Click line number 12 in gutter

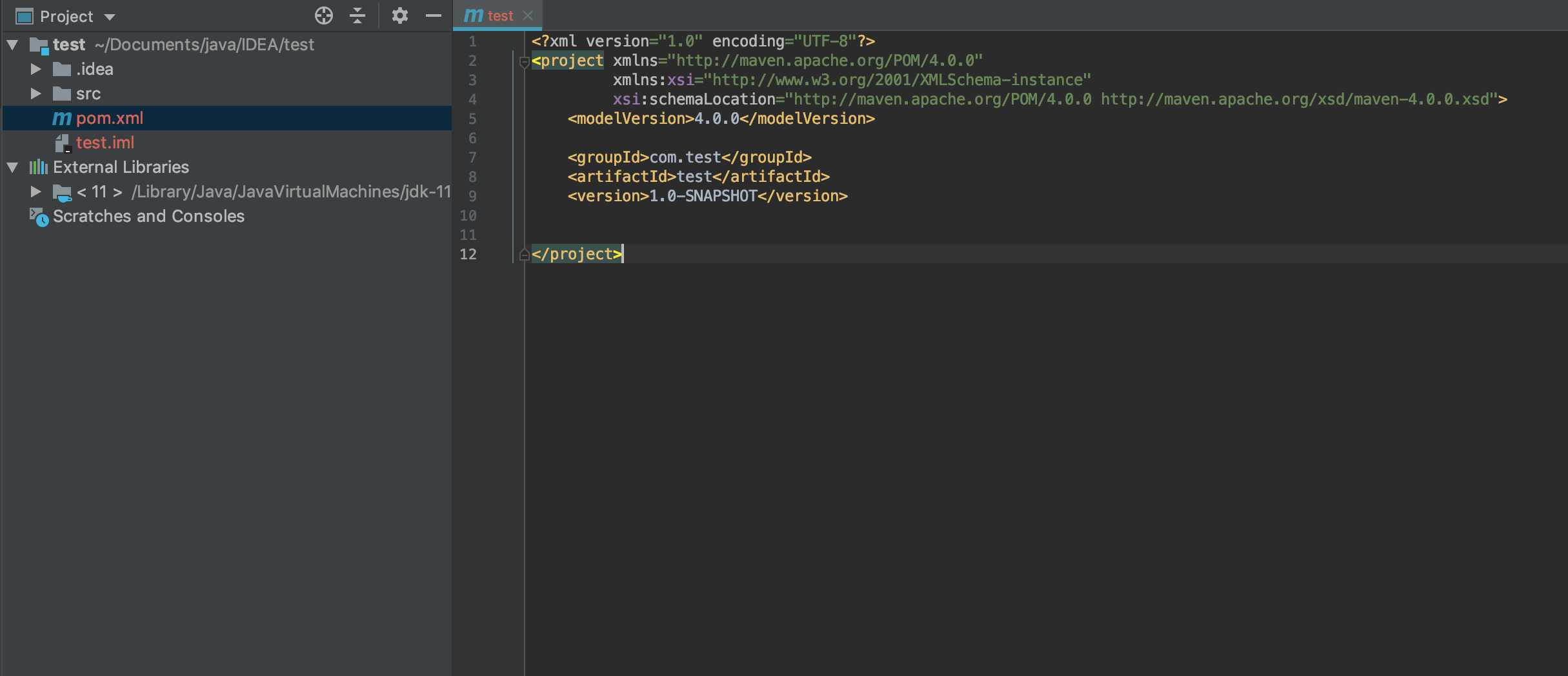click(468, 254)
